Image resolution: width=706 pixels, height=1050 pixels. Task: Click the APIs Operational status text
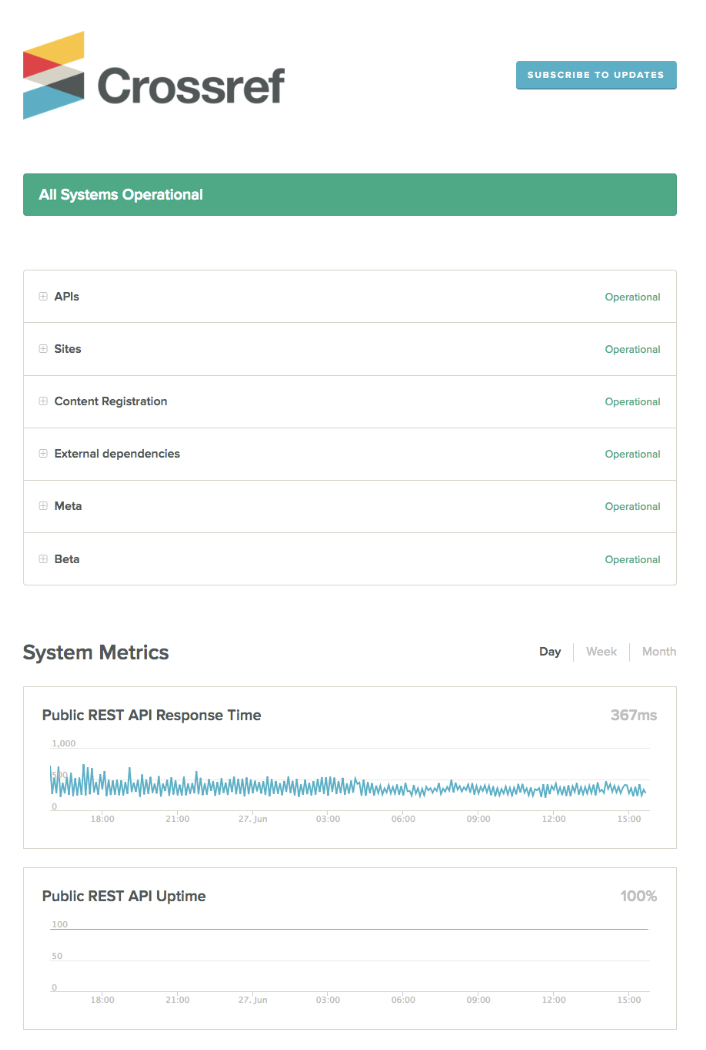(x=632, y=297)
